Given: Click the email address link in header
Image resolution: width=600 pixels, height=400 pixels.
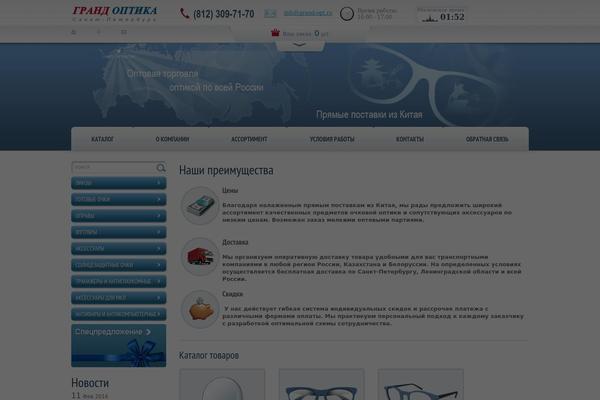Looking at the screenshot, I should (308, 13).
